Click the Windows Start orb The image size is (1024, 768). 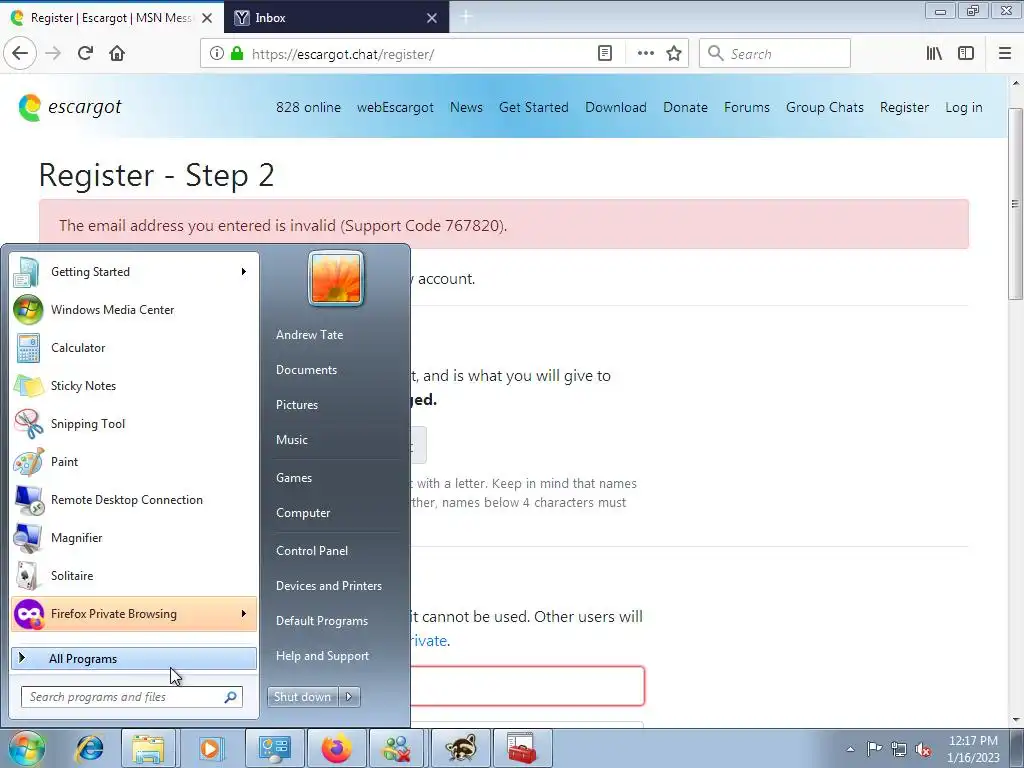26,748
